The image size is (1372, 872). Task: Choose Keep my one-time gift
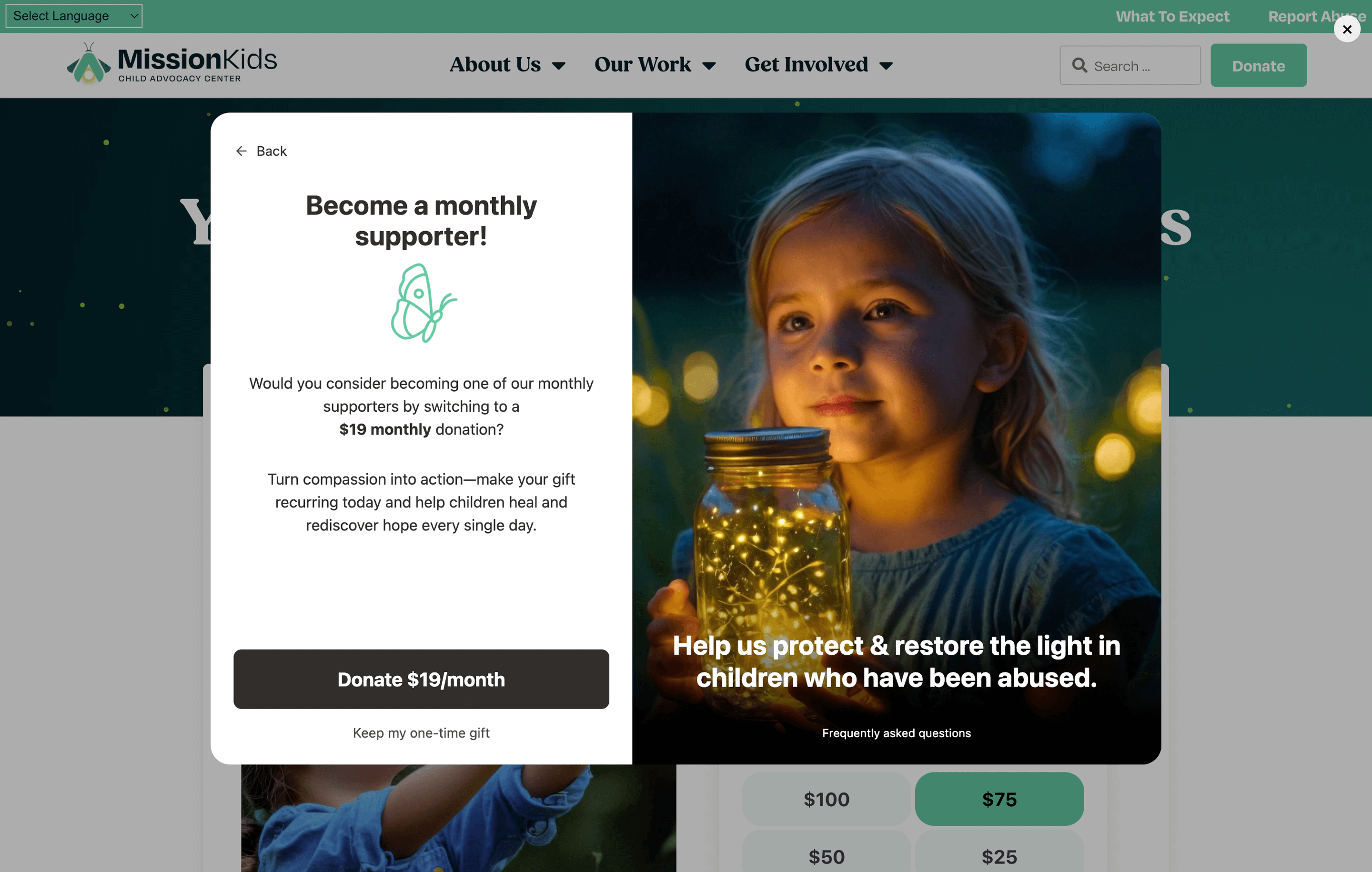pyautogui.click(x=421, y=733)
